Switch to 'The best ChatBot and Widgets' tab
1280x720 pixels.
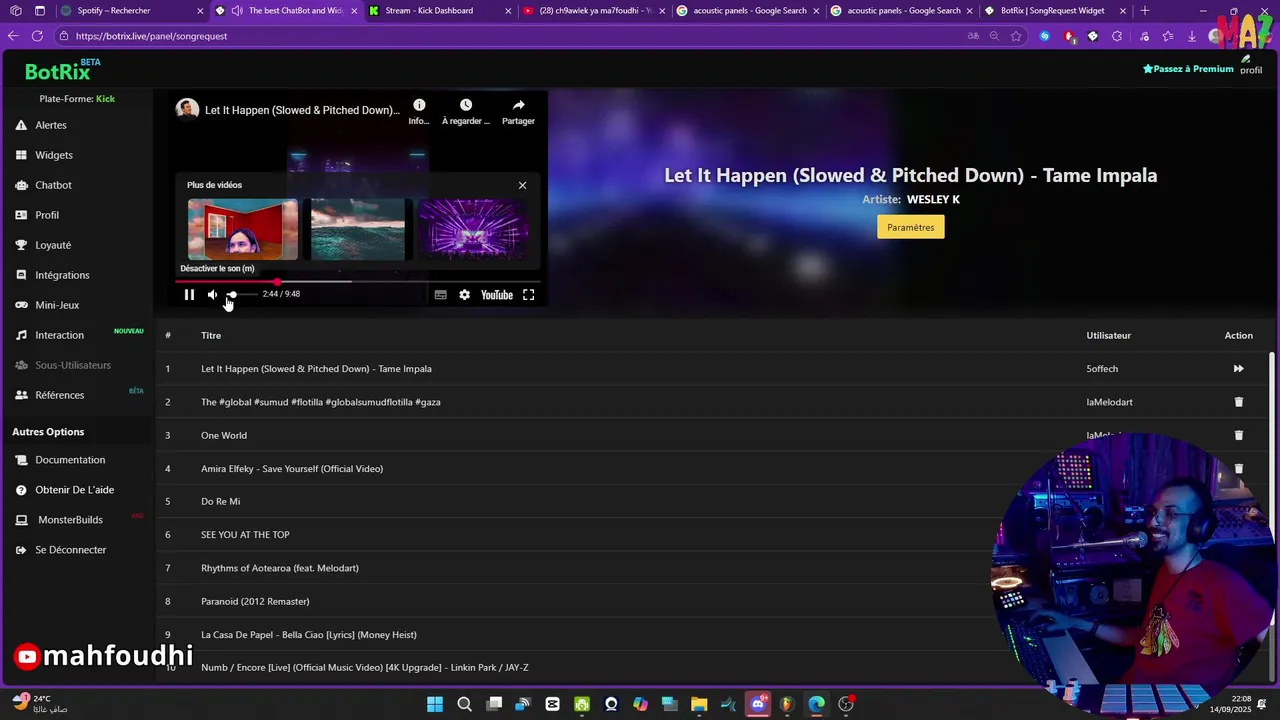[286, 11]
